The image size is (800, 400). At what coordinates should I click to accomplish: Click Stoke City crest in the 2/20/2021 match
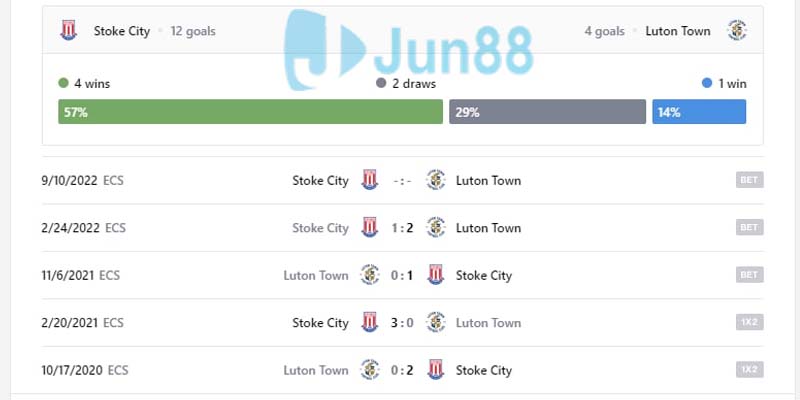(370, 323)
